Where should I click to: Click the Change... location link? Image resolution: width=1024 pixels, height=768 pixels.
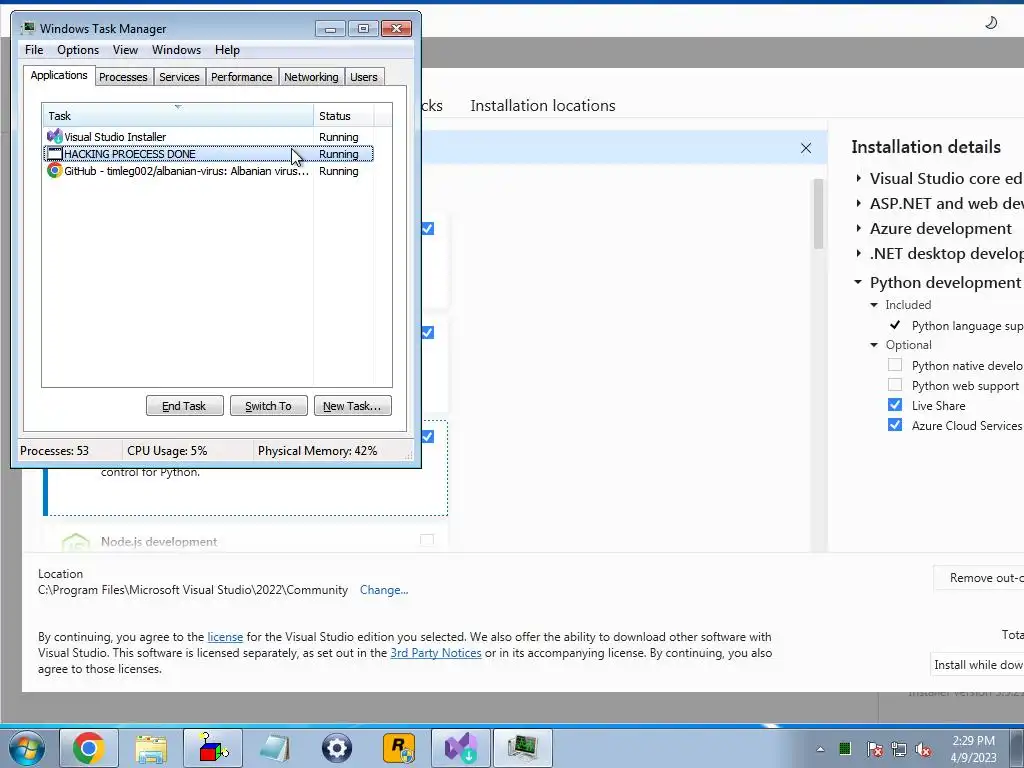pos(384,590)
